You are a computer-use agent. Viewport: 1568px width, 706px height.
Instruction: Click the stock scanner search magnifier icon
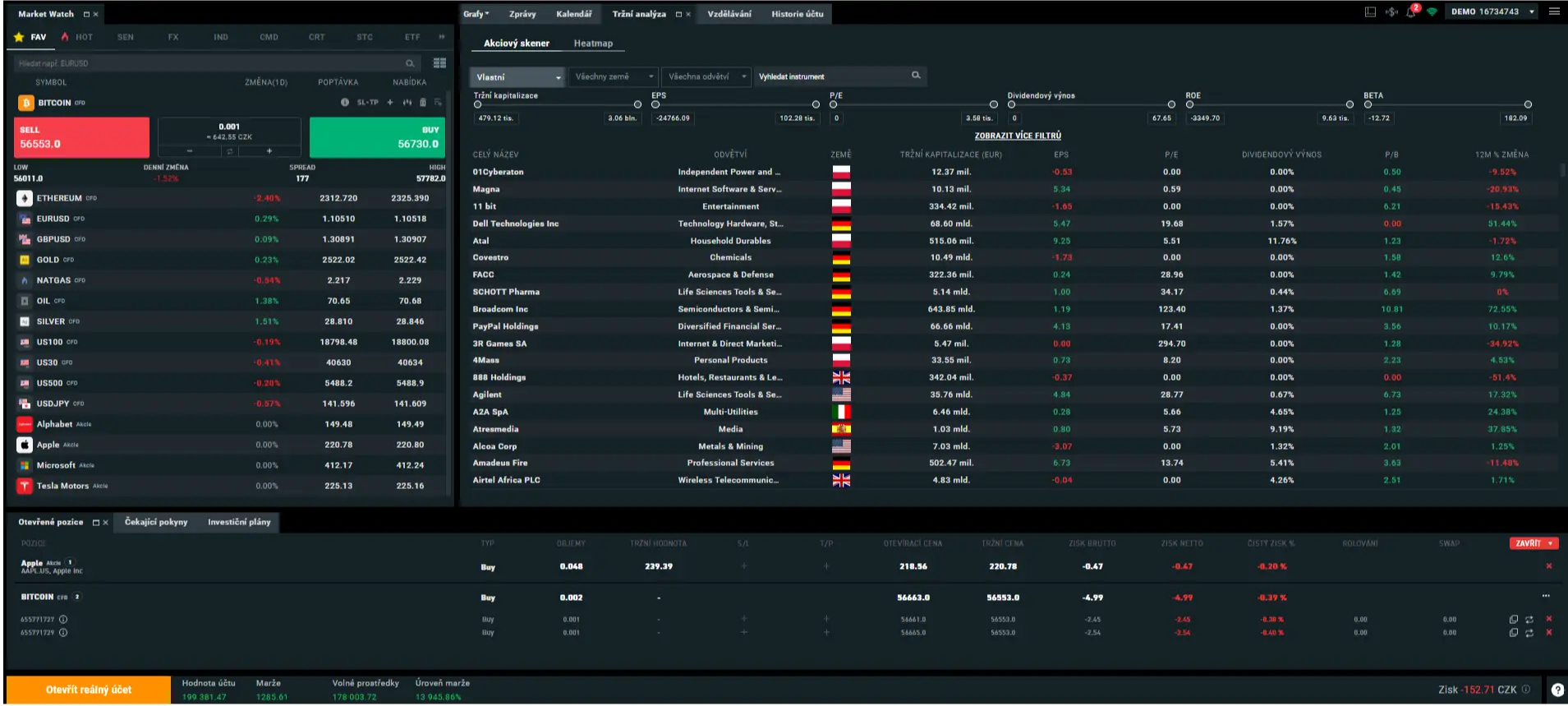click(916, 76)
